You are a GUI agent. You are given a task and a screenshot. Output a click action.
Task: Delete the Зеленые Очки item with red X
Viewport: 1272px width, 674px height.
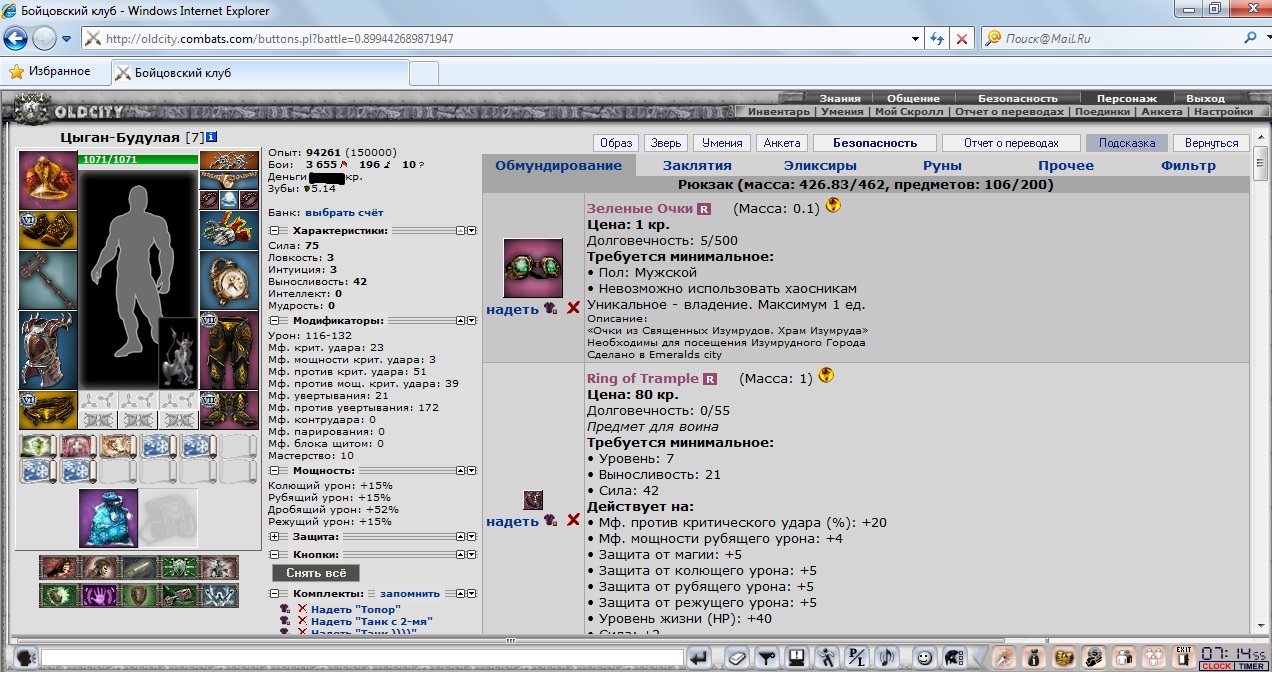click(x=573, y=309)
